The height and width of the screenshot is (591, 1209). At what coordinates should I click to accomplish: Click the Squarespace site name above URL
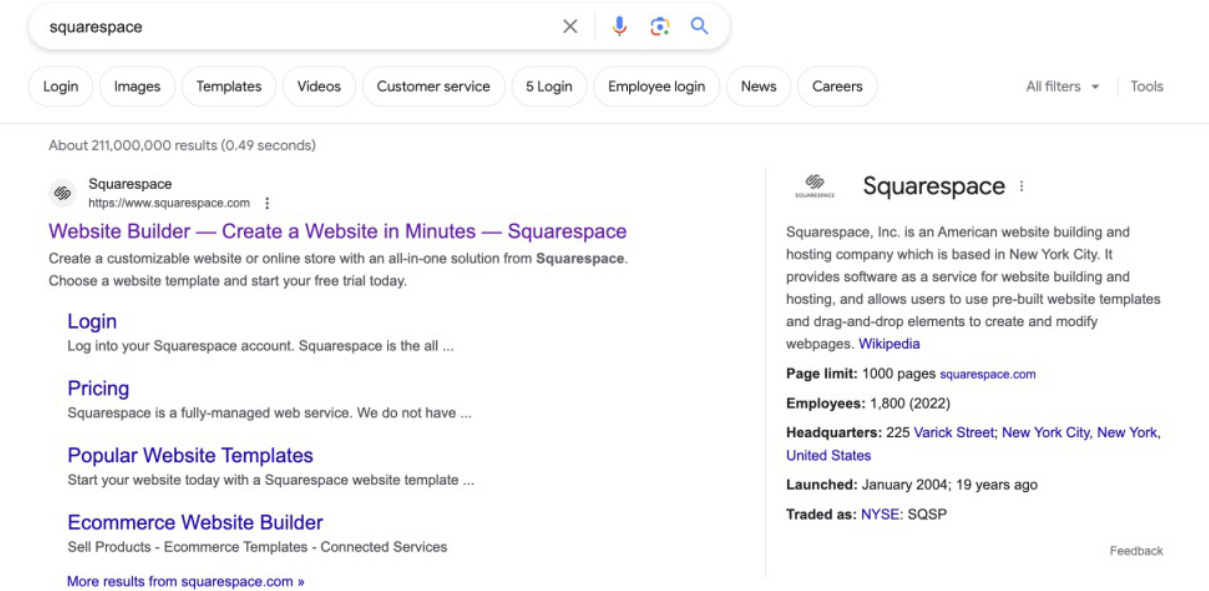[x=130, y=184]
